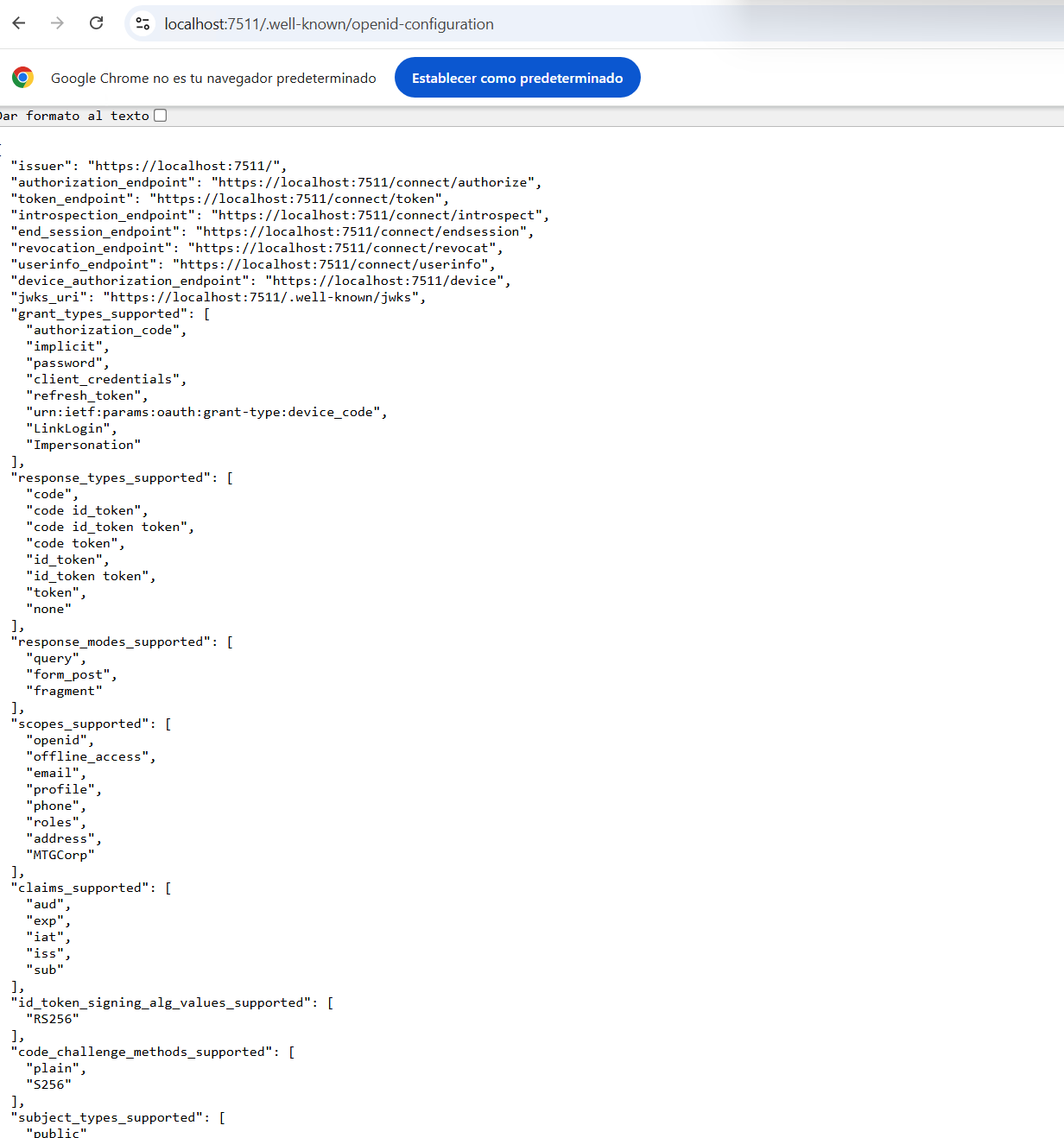Click the "Impersonation" grant type value
1064x1138 pixels.
click(x=83, y=445)
